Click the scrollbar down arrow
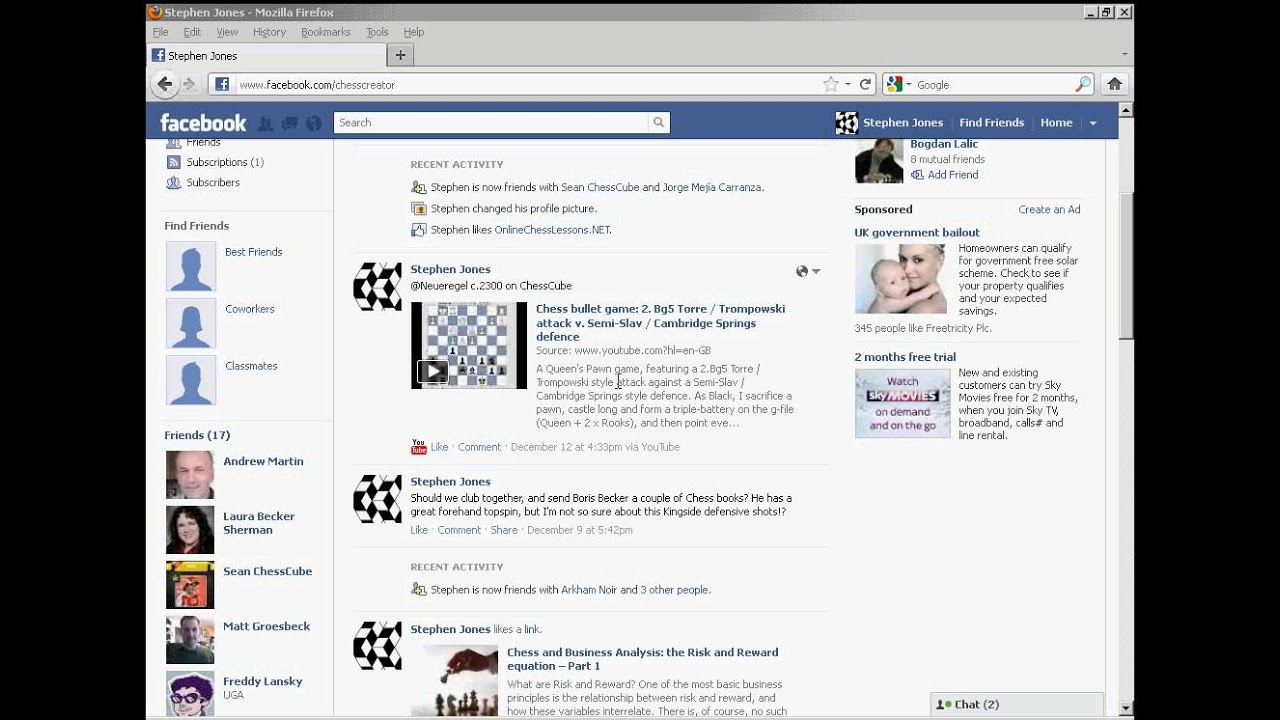 tap(1125, 708)
